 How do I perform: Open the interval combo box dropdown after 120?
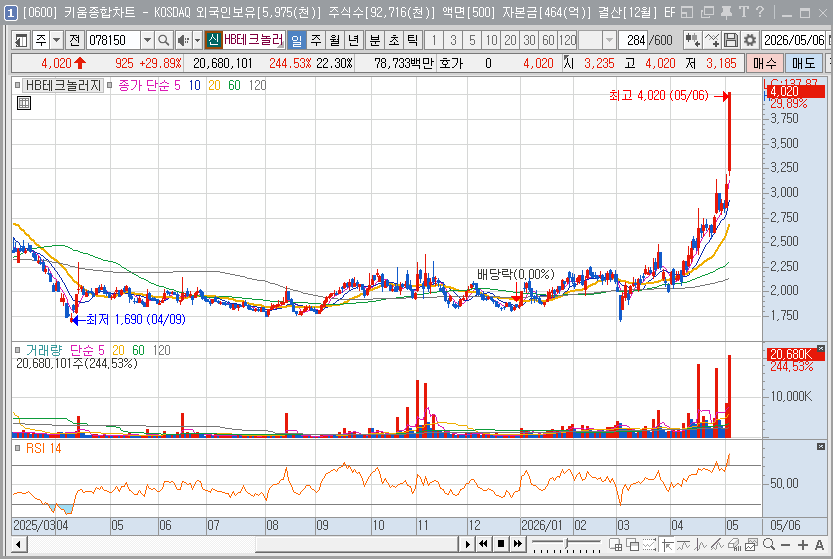(x=609, y=40)
